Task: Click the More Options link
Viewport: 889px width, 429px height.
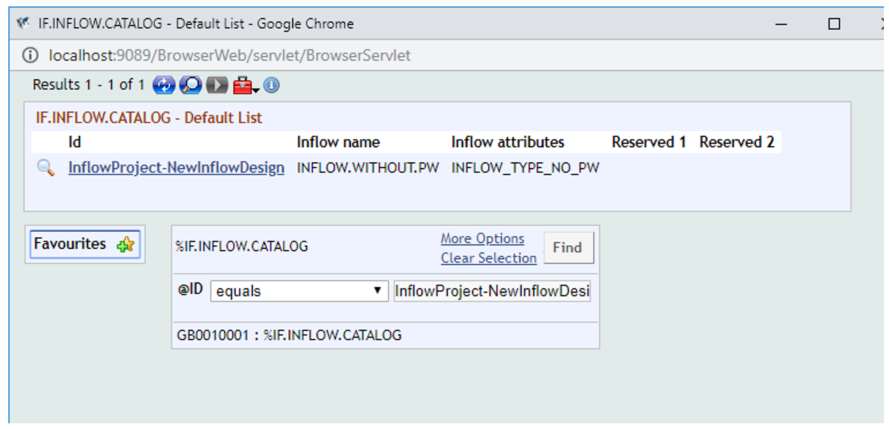Action: [482, 239]
